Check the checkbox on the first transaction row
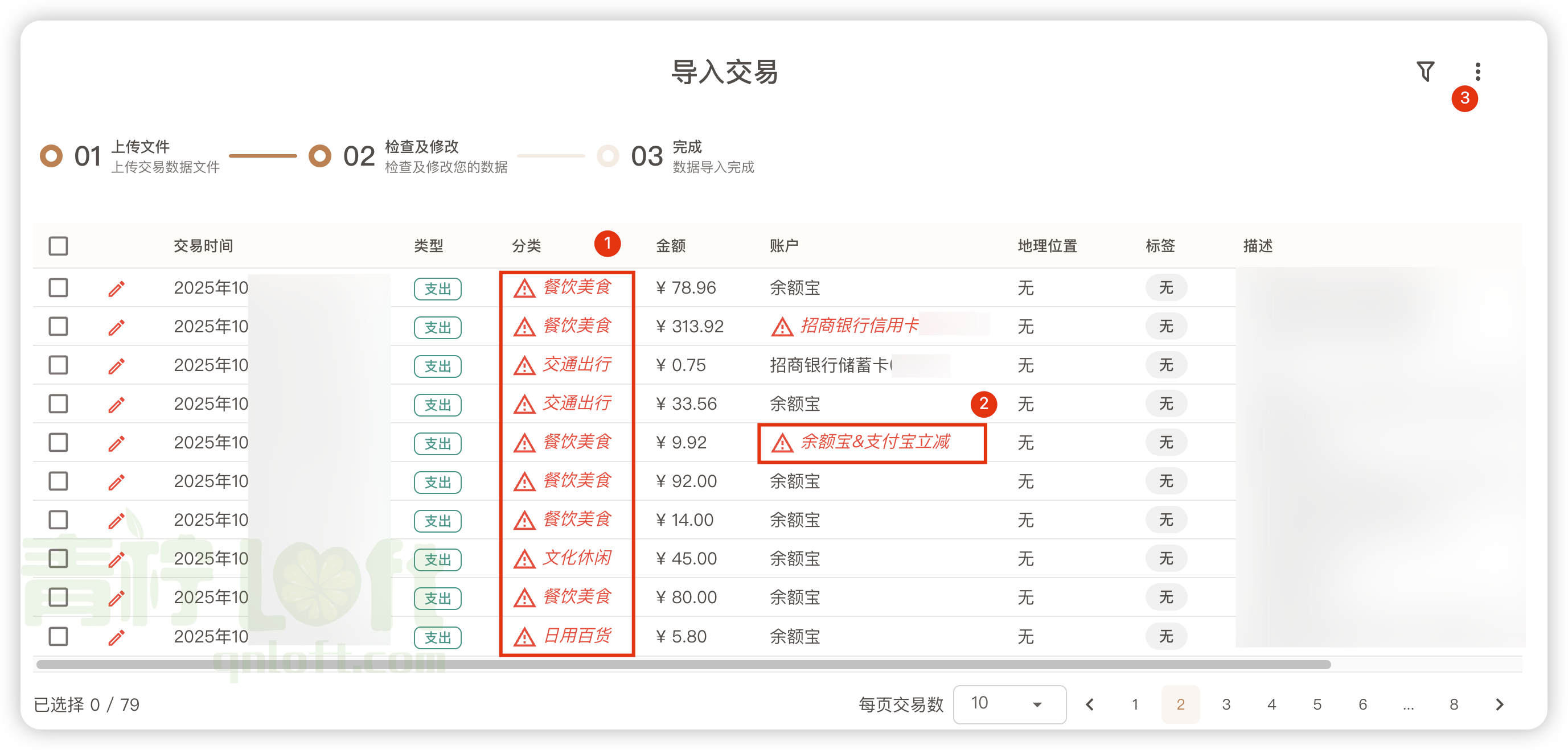The image size is (1568, 750). [58, 288]
